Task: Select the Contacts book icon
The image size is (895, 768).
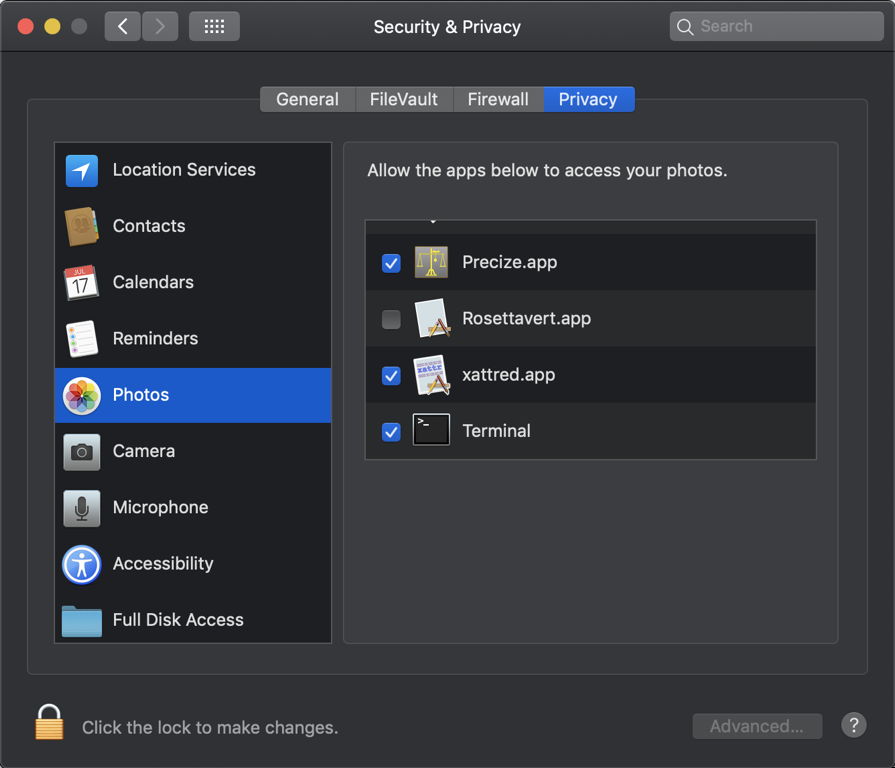Action: click(82, 226)
